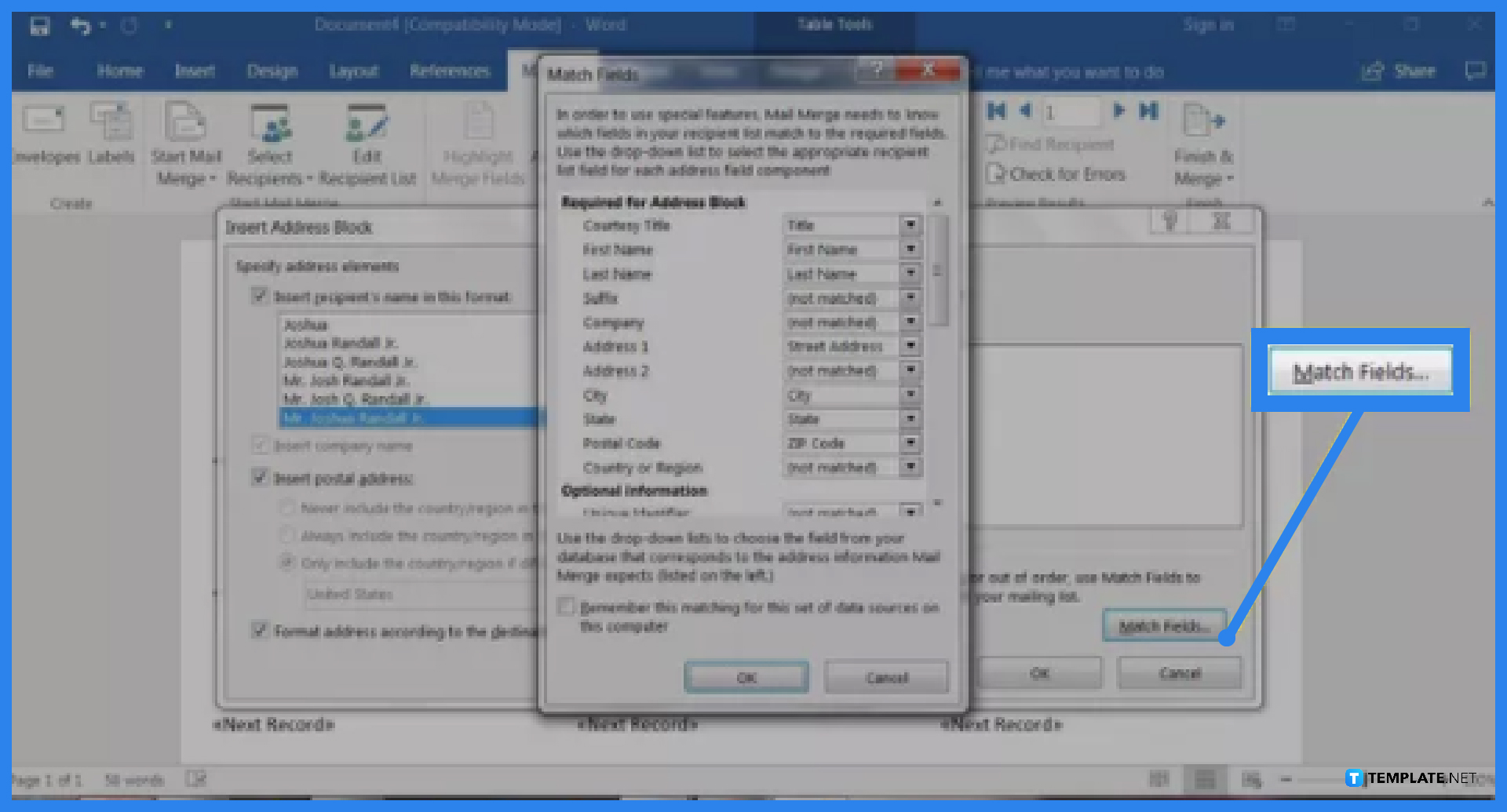Open Postal Code field dropdown
This screenshot has width=1507, height=812.
tap(910, 443)
